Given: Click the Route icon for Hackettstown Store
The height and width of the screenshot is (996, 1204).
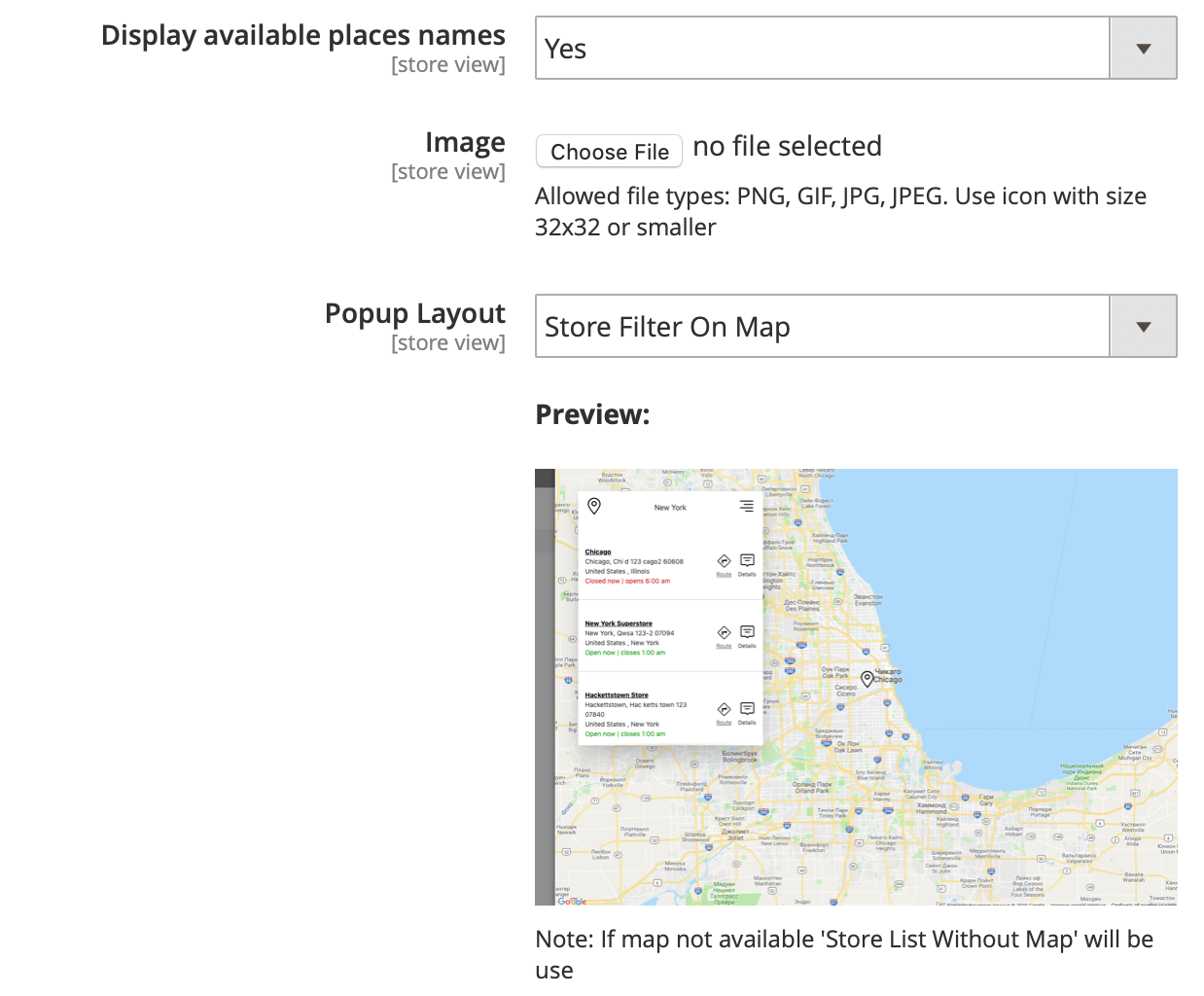Looking at the screenshot, I should [x=724, y=709].
